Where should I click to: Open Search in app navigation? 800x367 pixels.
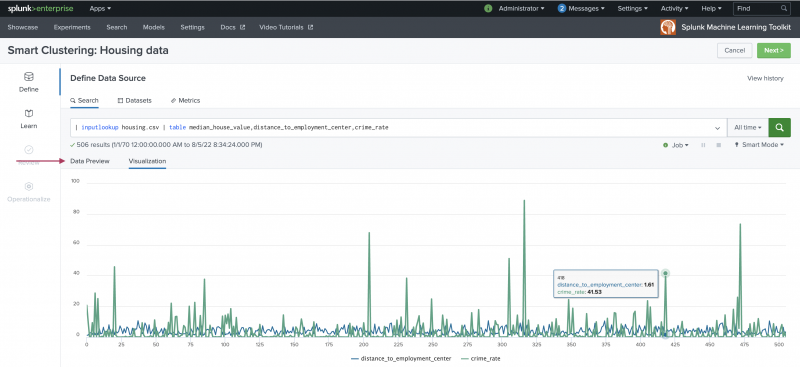point(117,27)
